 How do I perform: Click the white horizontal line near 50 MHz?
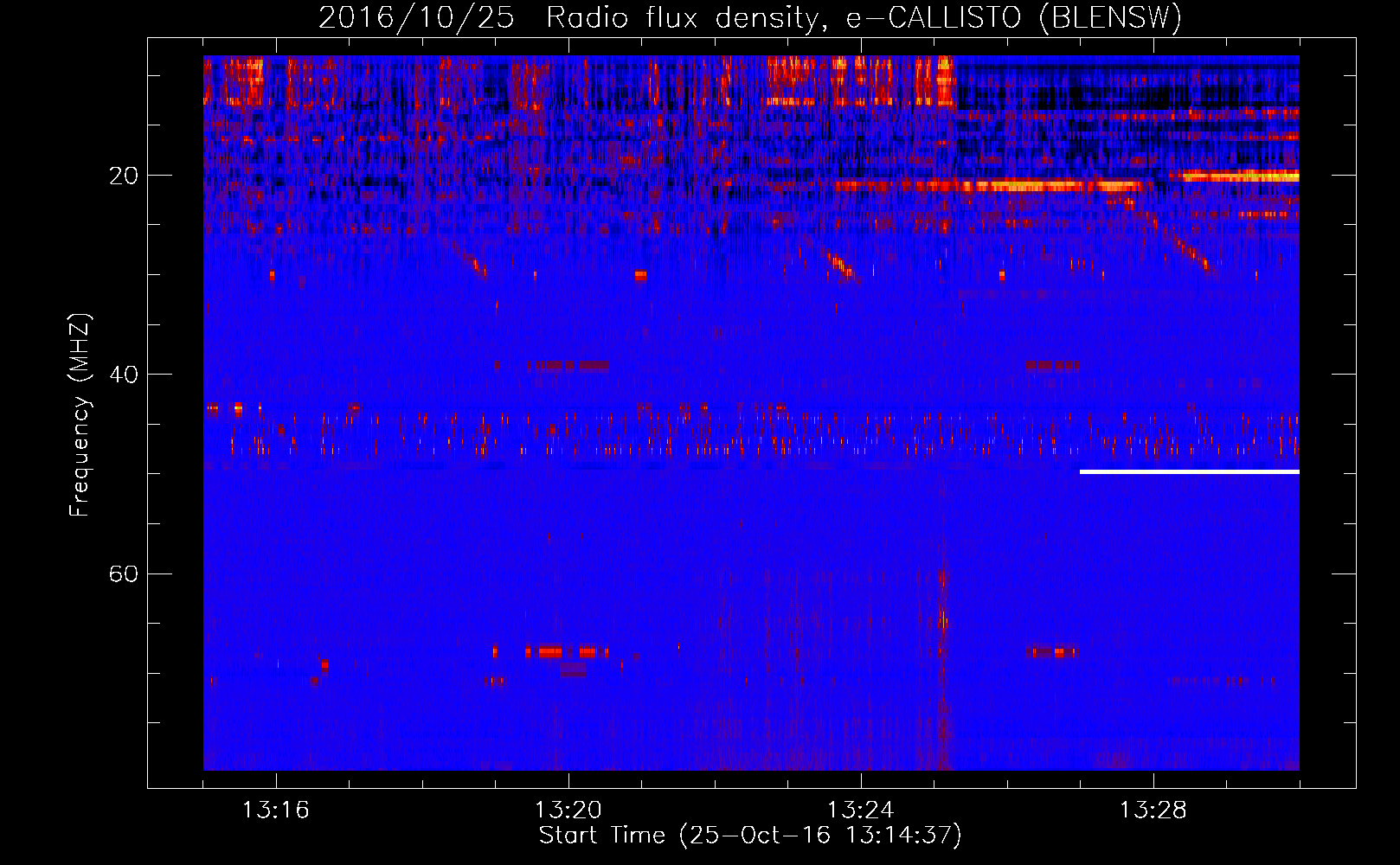click(x=1190, y=472)
